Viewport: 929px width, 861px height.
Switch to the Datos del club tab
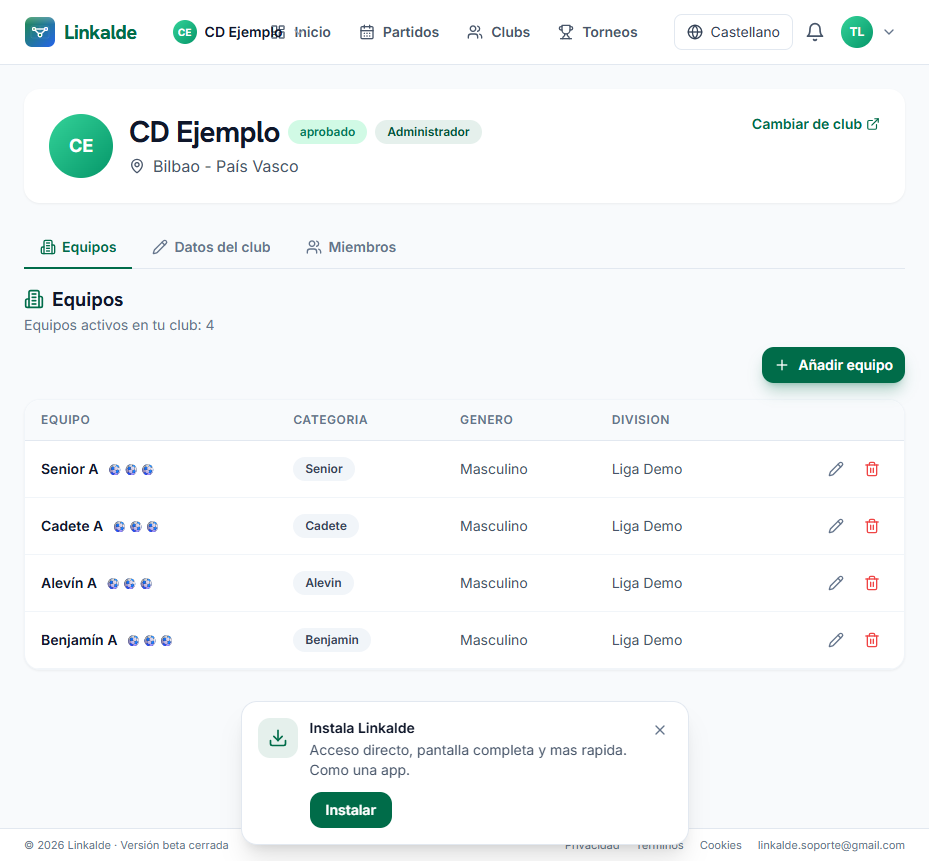pyautogui.click(x=212, y=247)
